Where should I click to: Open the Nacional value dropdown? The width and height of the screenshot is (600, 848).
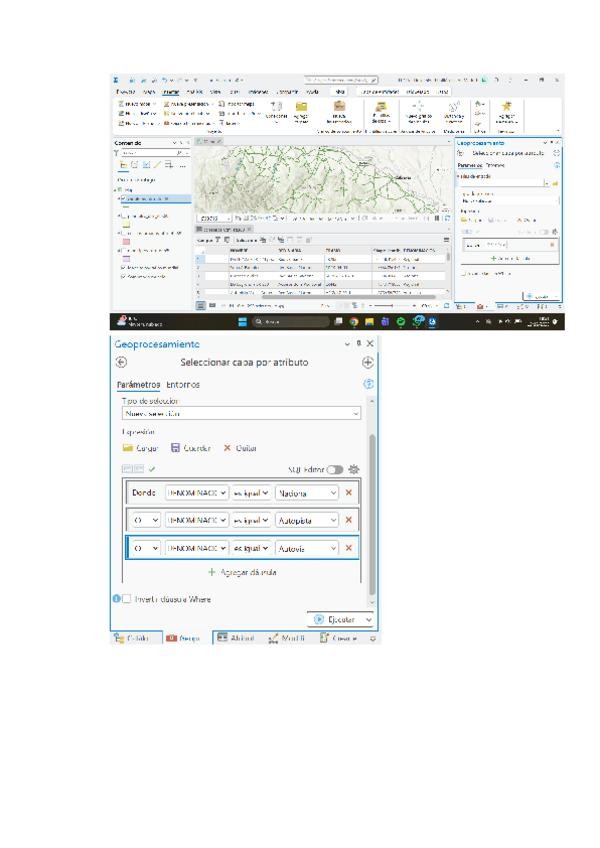(307, 493)
